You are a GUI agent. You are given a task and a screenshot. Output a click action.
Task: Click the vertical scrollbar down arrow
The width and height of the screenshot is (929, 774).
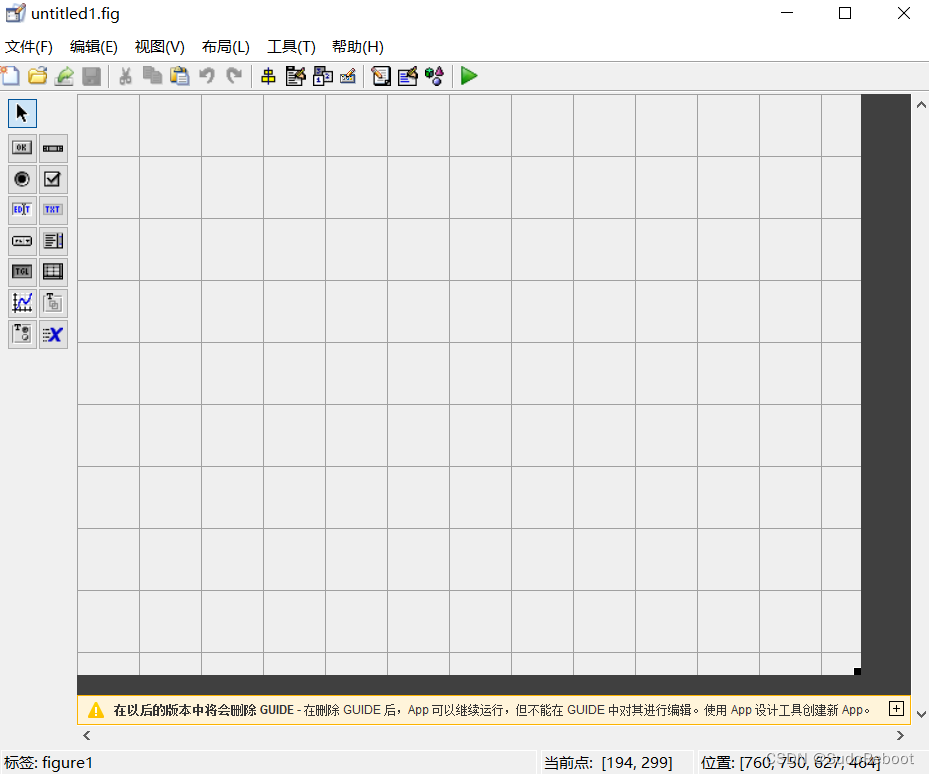[x=921, y=714]
